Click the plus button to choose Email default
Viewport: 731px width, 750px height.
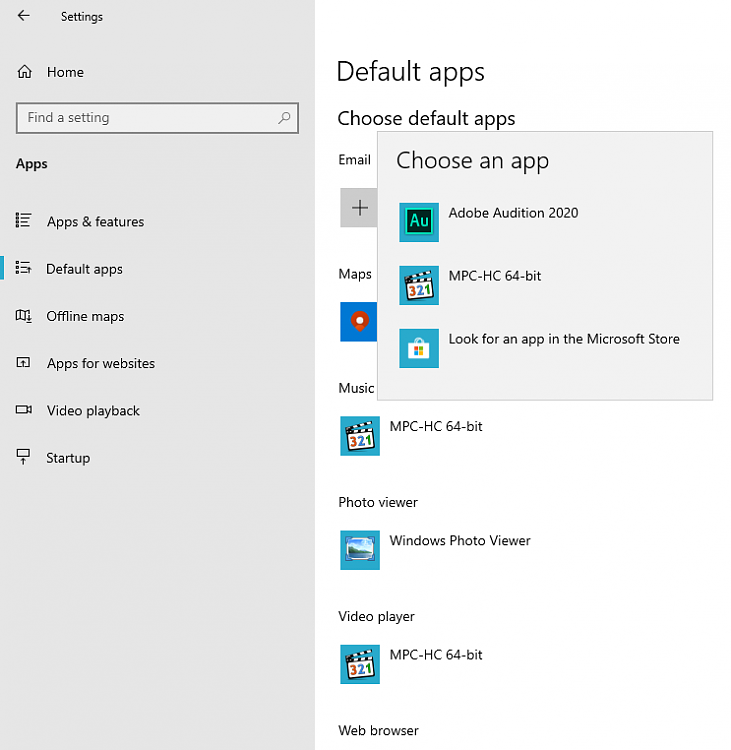point(359,208)
